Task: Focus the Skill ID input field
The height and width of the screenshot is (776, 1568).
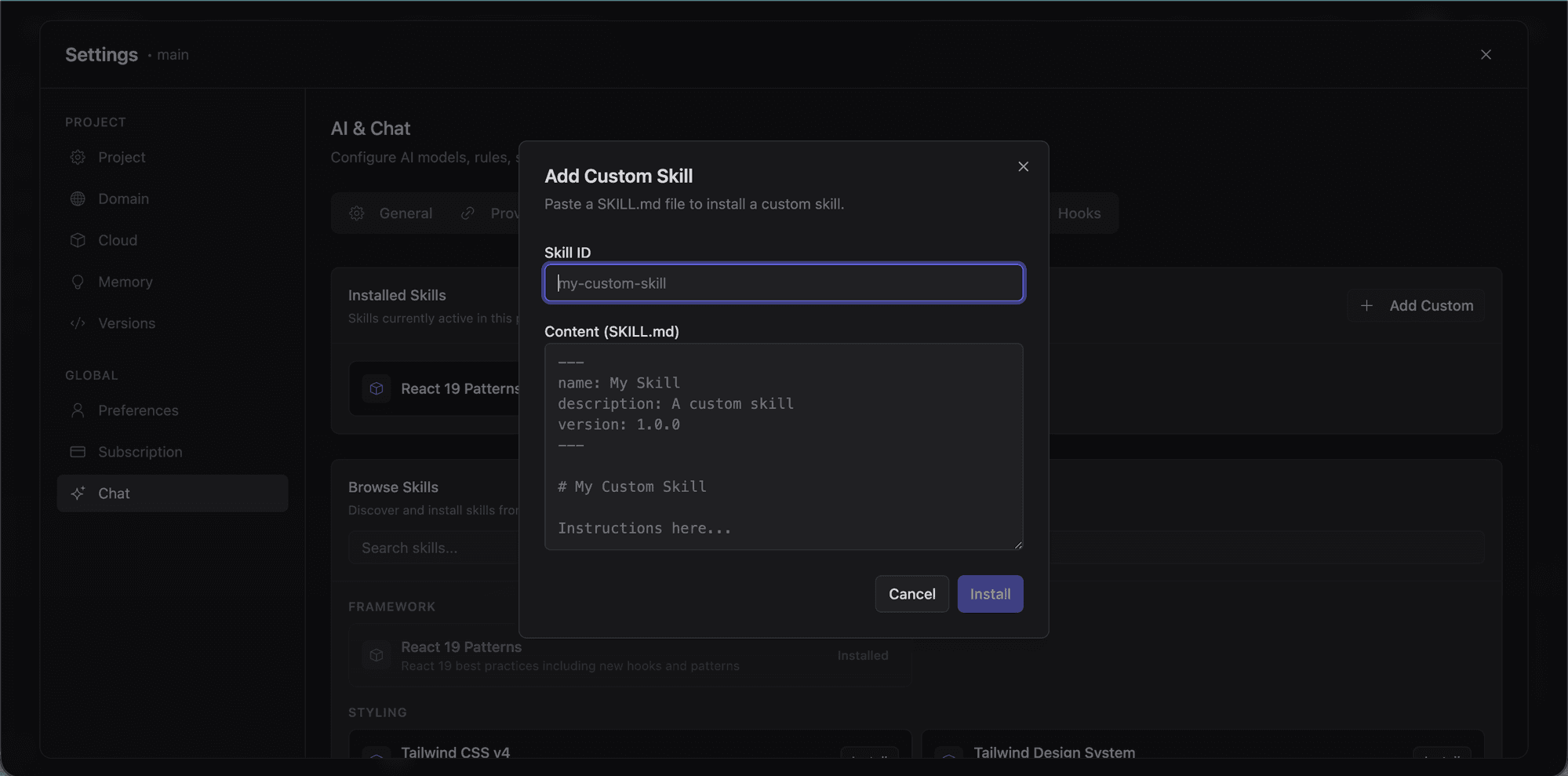Action: 784,282
